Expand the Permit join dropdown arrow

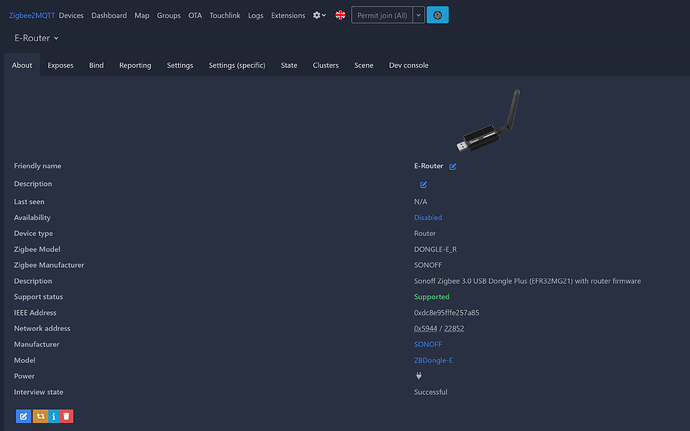click(x=418, y=15)
